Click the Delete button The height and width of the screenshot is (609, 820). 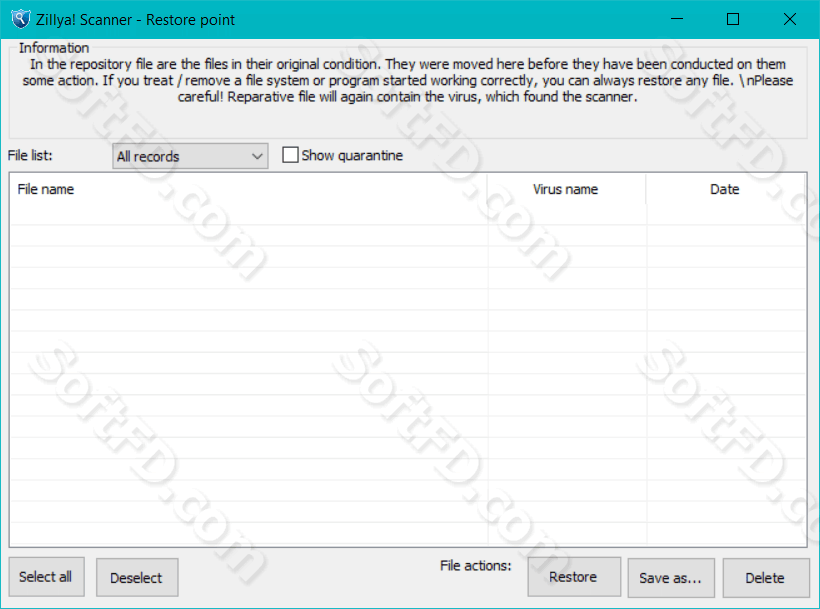pyautogui.click(x=766, y=578)
